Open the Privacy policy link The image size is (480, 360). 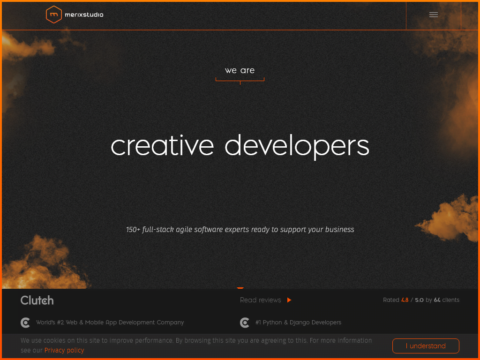[64, 350]
